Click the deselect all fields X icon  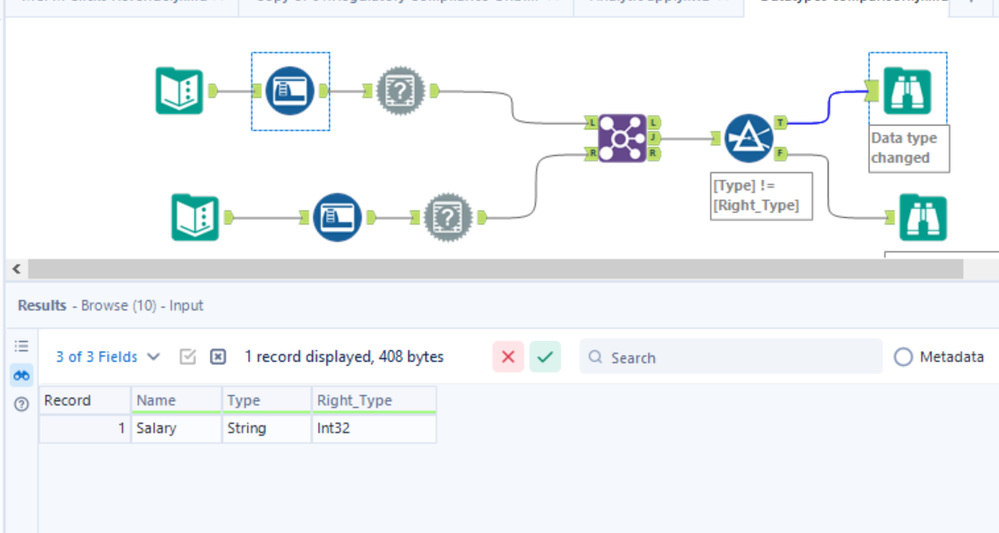218,357
